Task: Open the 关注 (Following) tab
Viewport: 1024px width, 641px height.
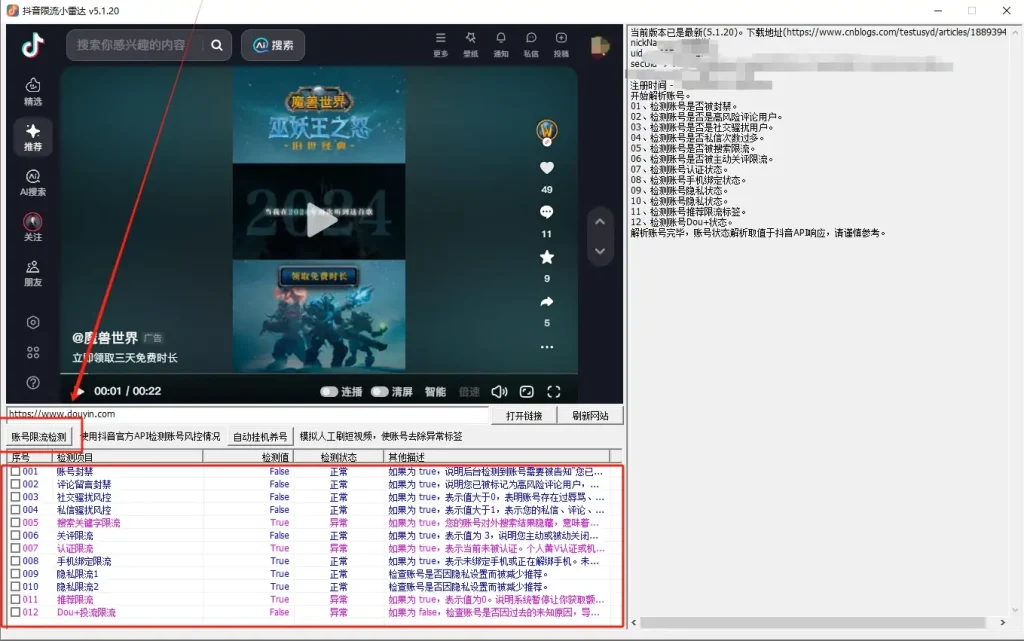Action: [x=32, y=228]
